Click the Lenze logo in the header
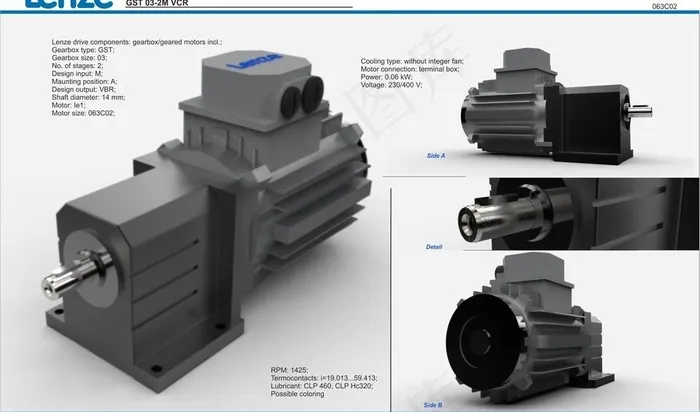This screenshot has width=700, height=412. click(x=56, y=4)
